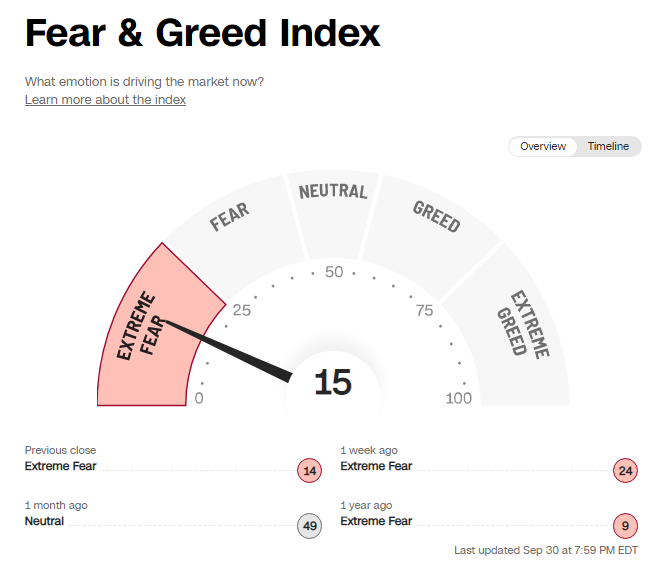Click the 1 year ago badge 9

tap(626, 526)
